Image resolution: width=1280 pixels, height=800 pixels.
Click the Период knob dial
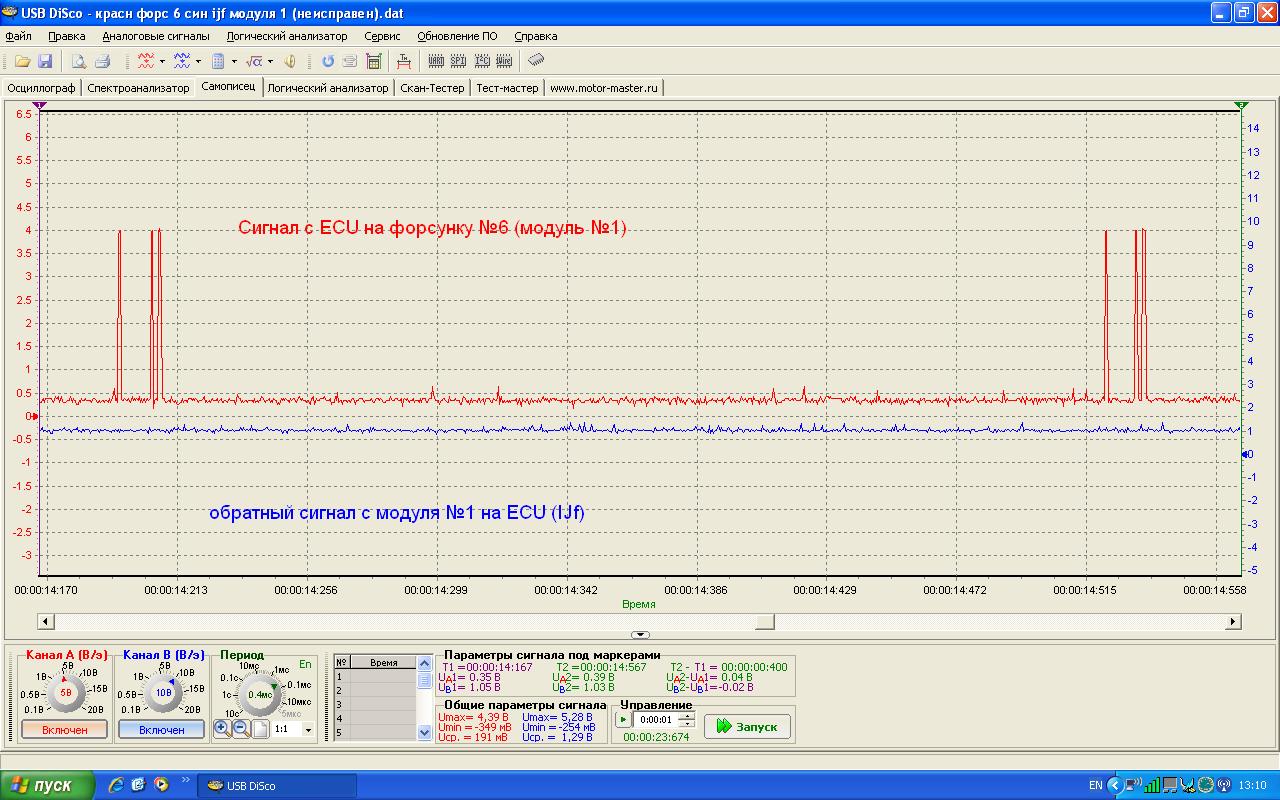261,693
